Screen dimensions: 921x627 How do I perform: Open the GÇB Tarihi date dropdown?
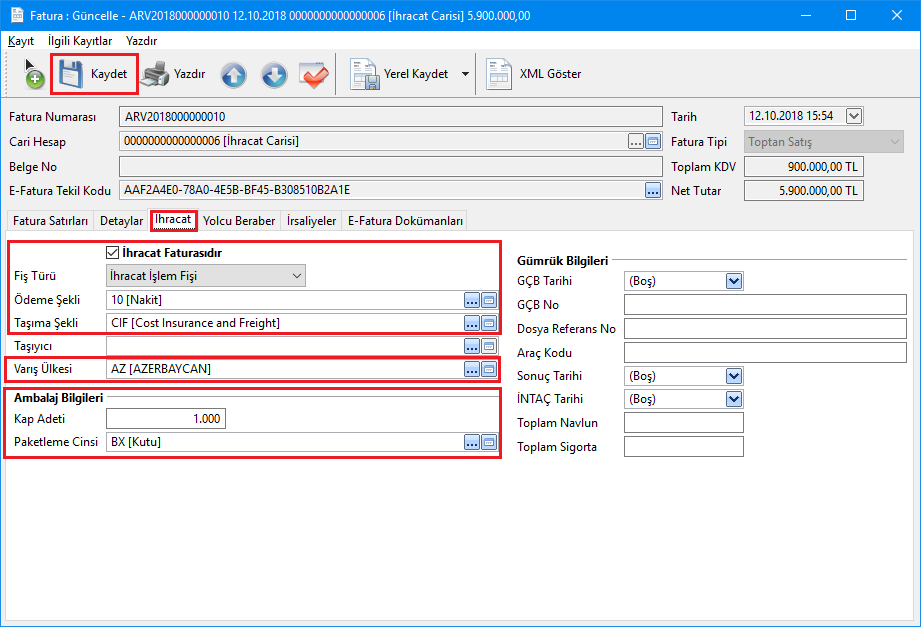(x=734, y=282)
